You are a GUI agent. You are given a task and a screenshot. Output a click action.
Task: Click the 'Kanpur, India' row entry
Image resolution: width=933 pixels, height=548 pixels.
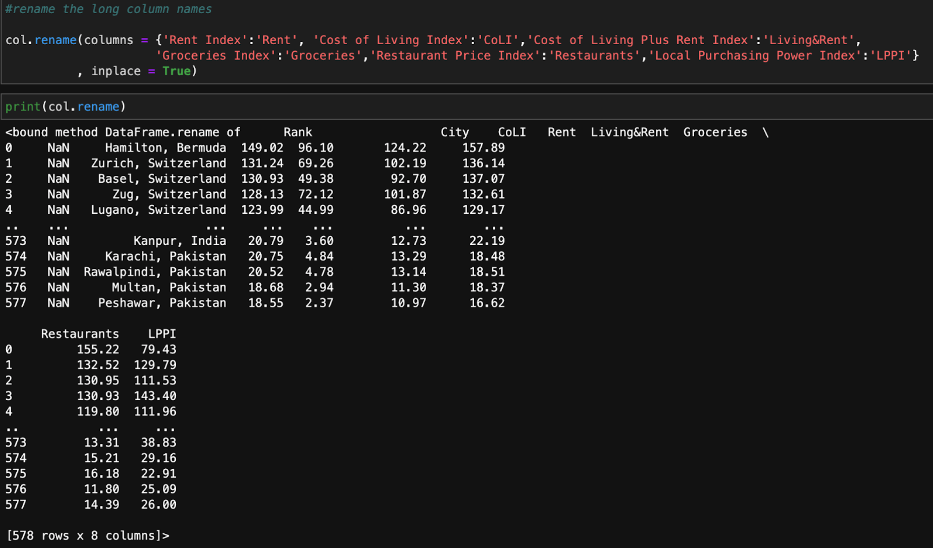(179, 241)
